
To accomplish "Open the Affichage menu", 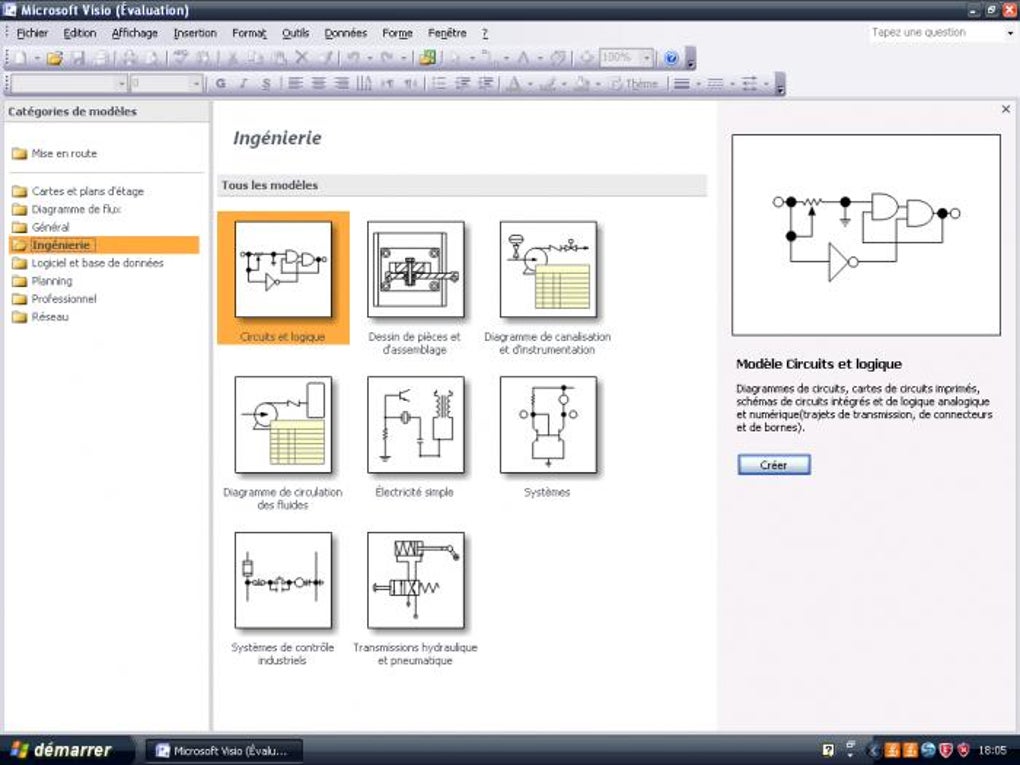I will coord(135,33).
